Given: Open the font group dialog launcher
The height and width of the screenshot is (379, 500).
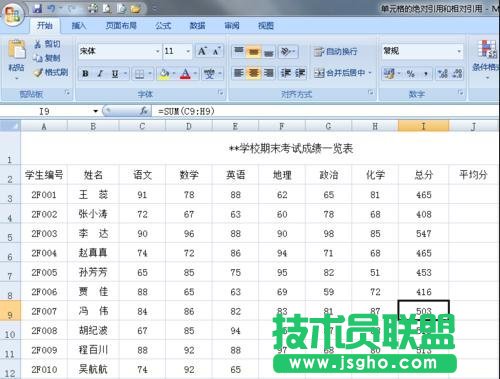Looking at the screenshot, I should 220,93.
